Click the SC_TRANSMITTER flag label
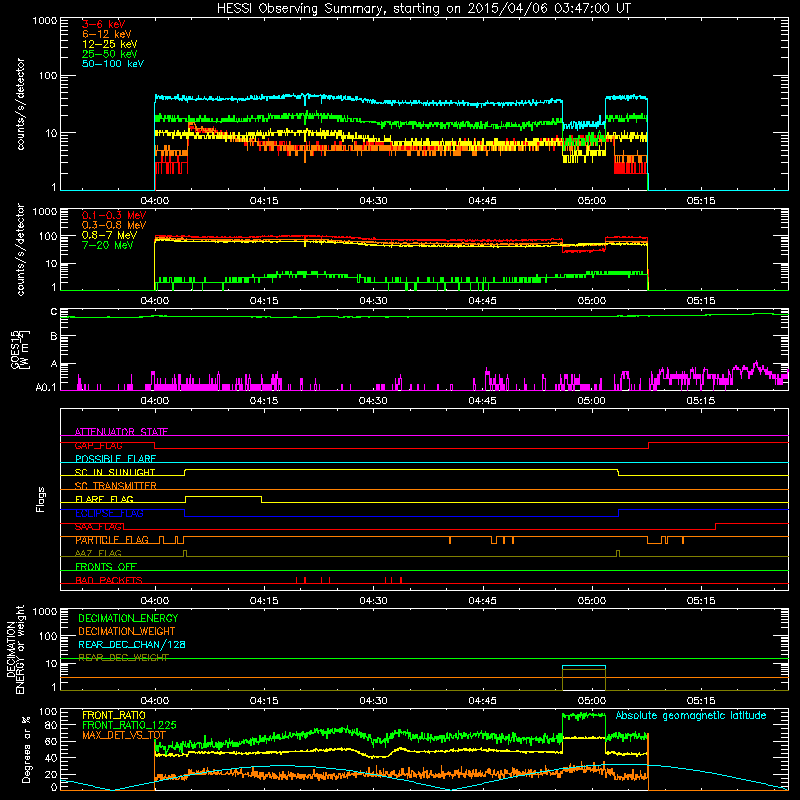 [x=115, y=486]
